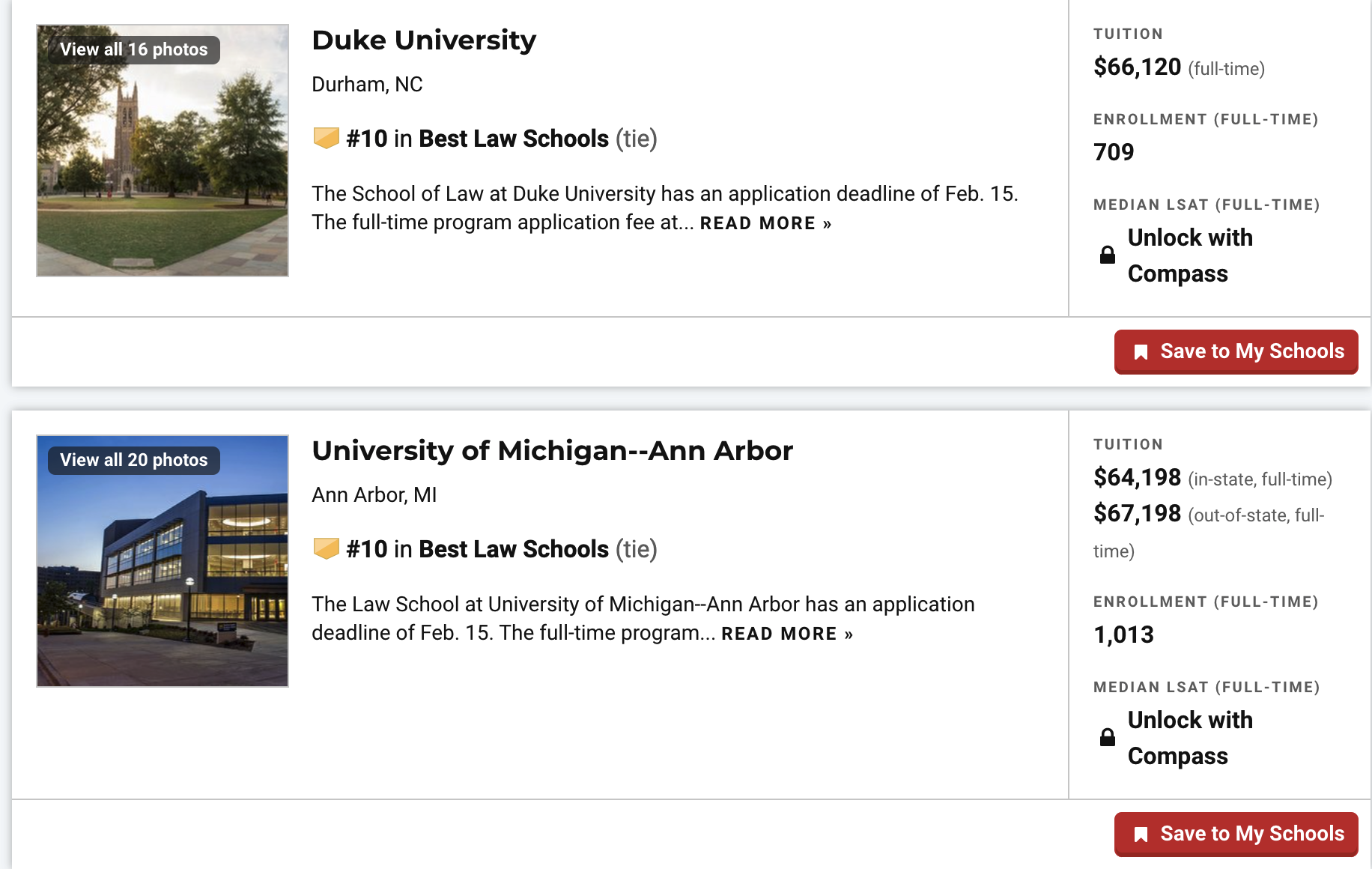Screen dimensions: 1372x869
Task: Expand Michigan description with READ MORE
Action: (x=787, y=634)
